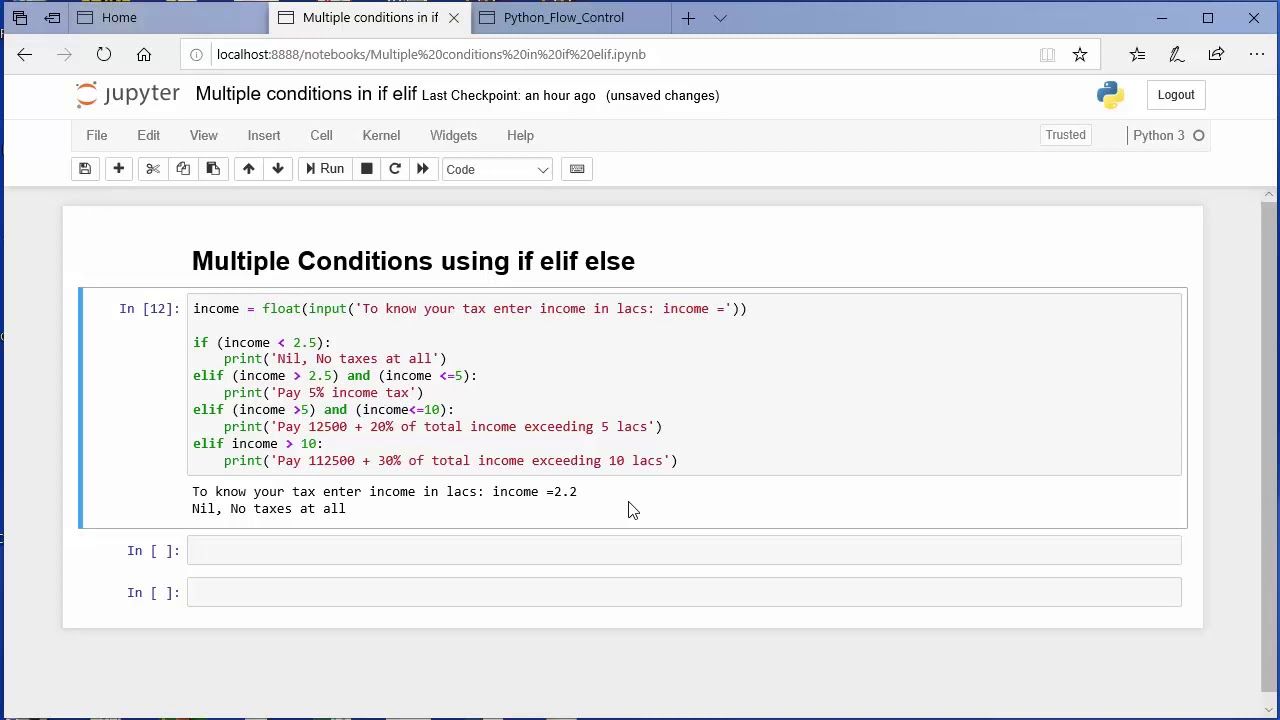The height and width of the screenshot is (720, 1280).
Task: Open the tab preview chevron dropdown
Action: click(x=720, y=18)
